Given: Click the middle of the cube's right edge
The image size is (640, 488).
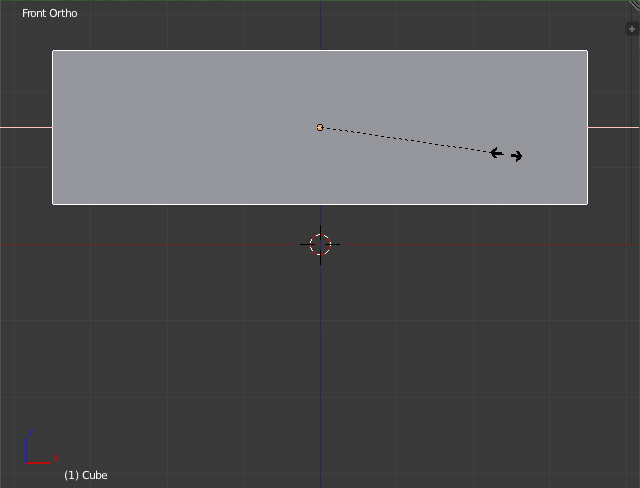Looking at the screenshot, I should (x=587, y=127).
